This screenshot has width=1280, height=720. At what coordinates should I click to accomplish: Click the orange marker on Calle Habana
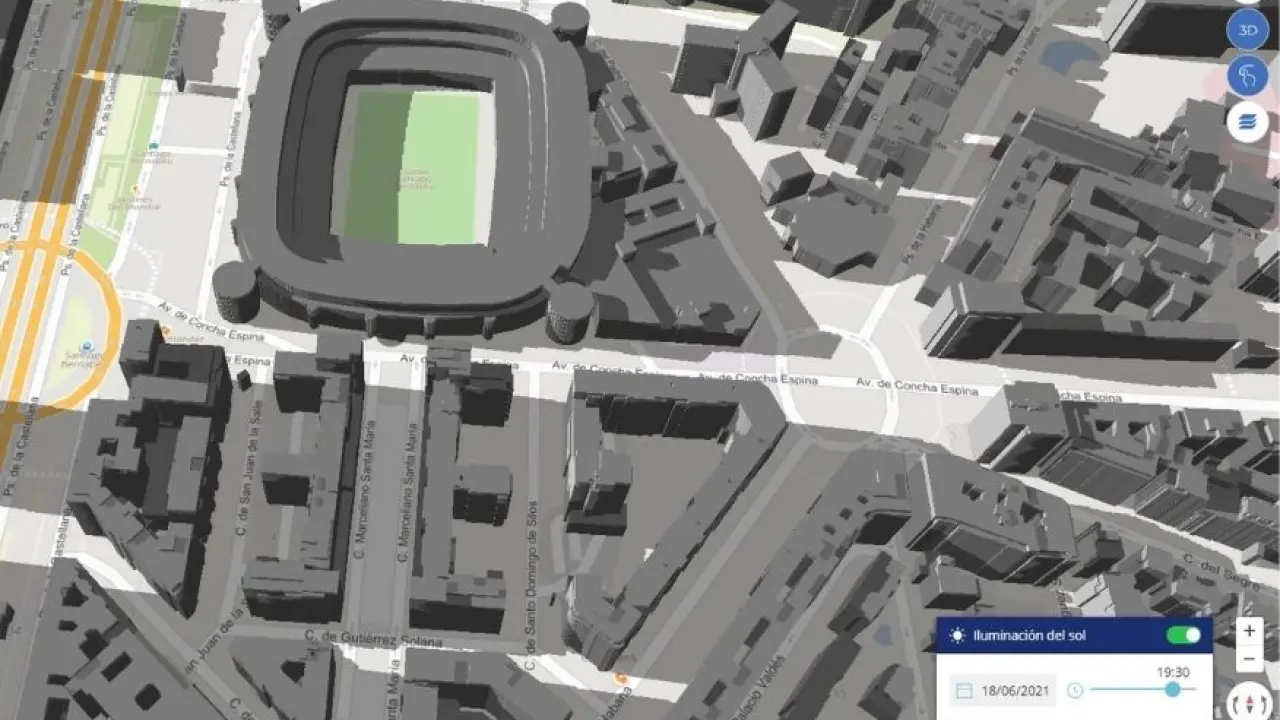click(621, 679)
